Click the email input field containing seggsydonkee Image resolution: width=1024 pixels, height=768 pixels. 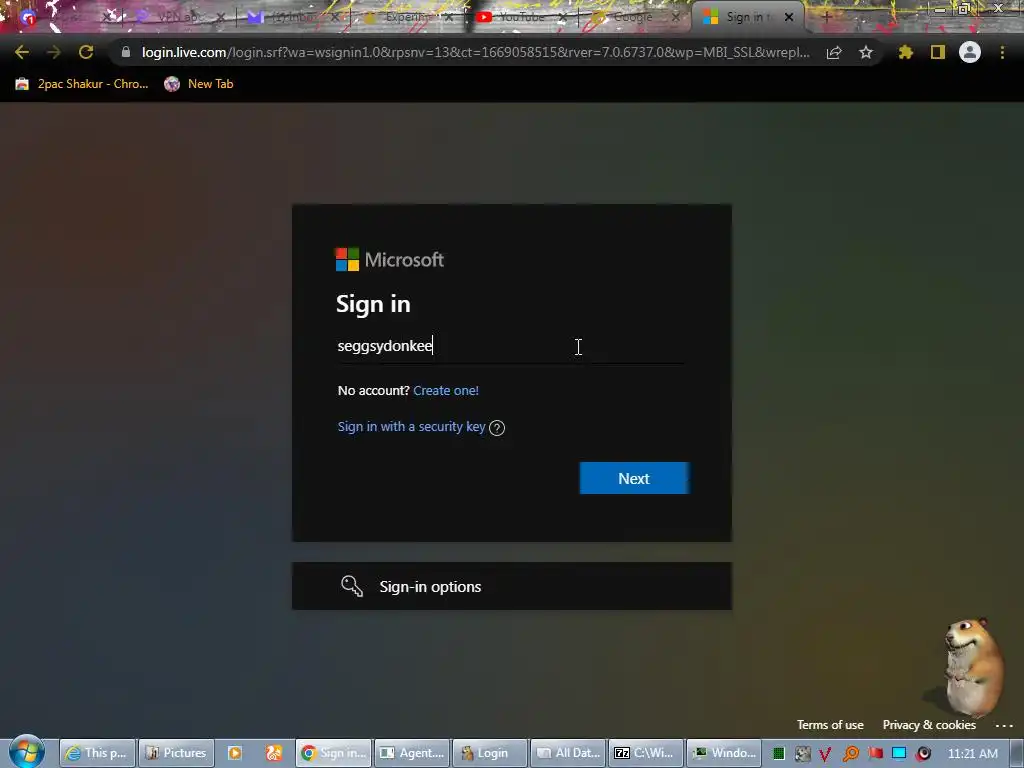coord(511,346)
